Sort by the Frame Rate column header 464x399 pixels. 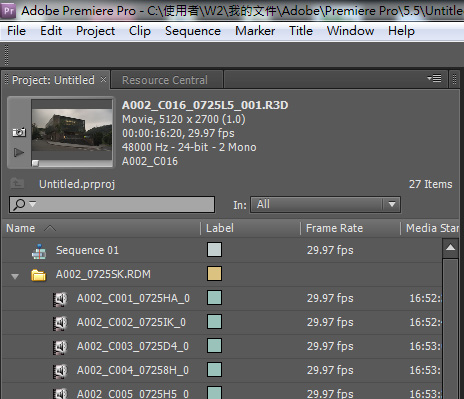334,228
